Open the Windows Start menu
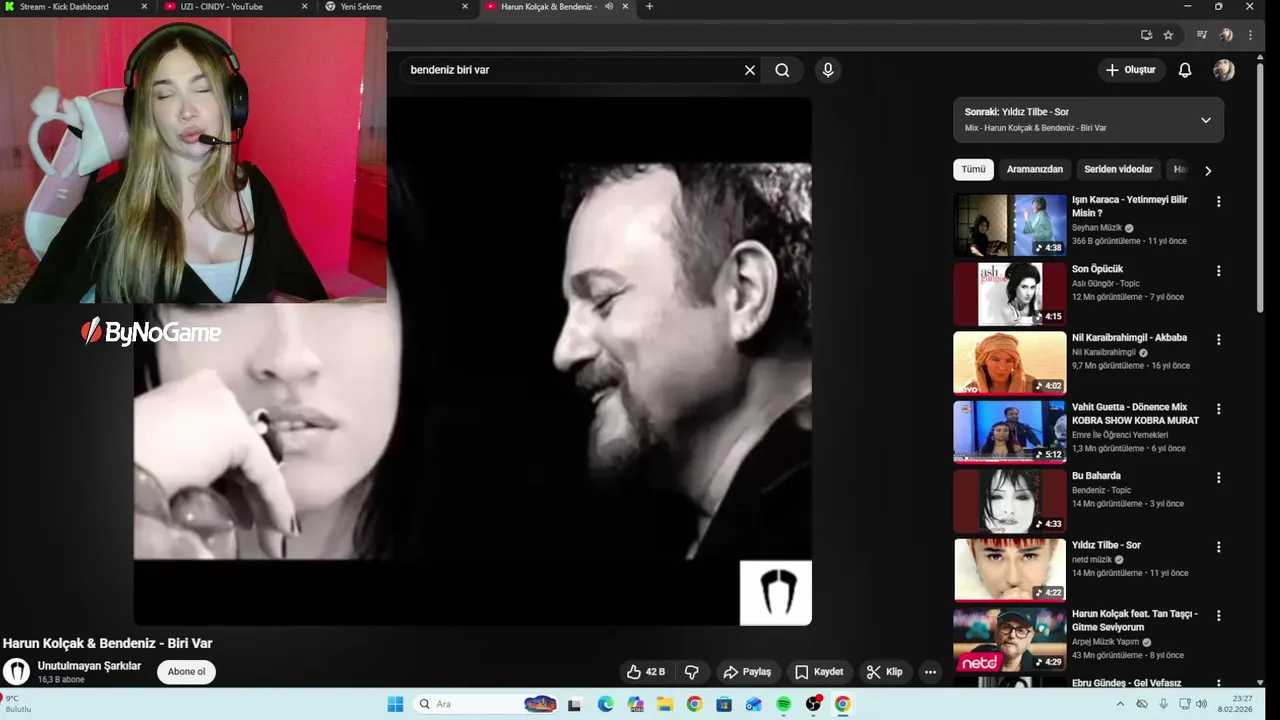Image resolution: width=1280 pixels, height=720 pixels. [395, 704]
